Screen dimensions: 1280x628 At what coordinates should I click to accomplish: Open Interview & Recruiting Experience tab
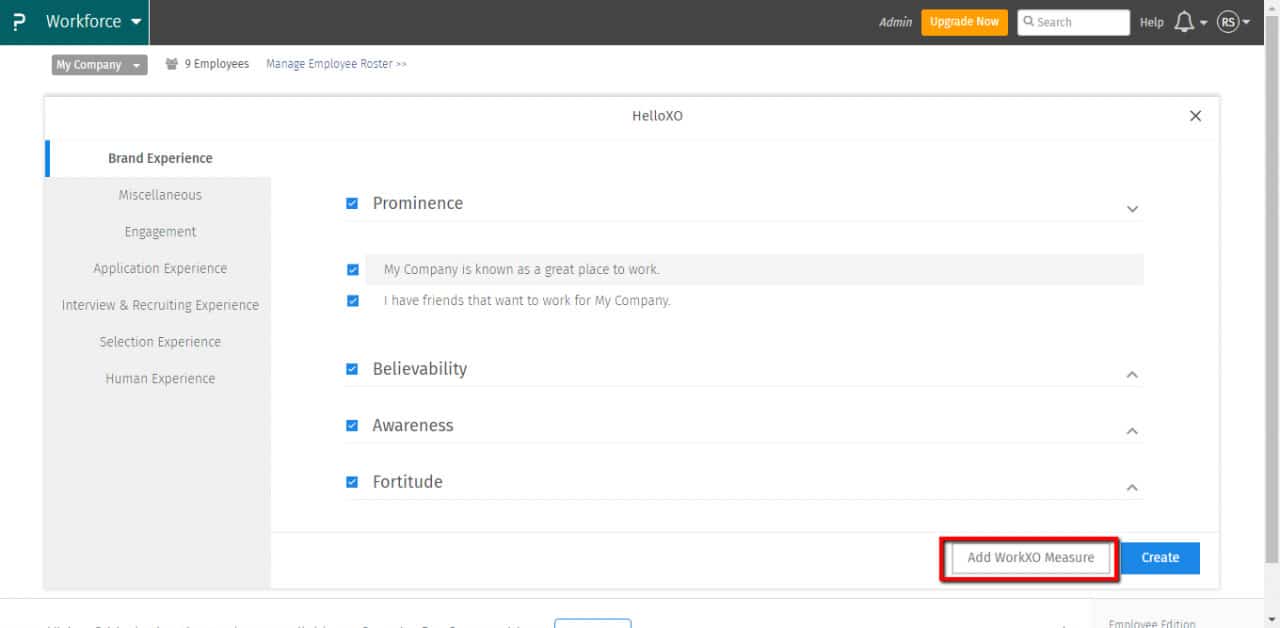(x=160, y=305)
